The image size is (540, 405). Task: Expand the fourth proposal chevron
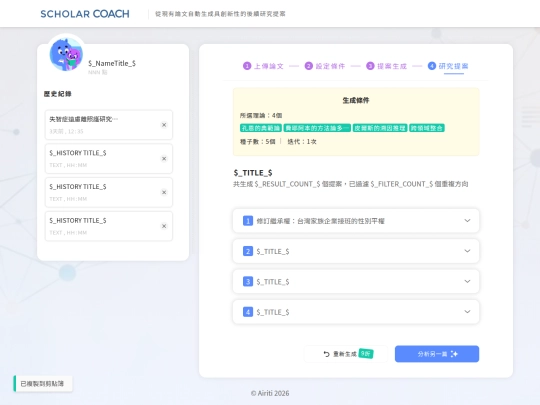tap(467, 311)
